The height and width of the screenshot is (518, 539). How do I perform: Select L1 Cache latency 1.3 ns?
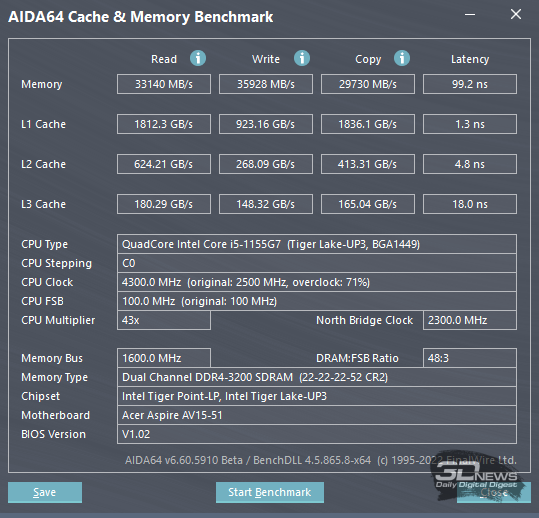[x=470, y=124]
